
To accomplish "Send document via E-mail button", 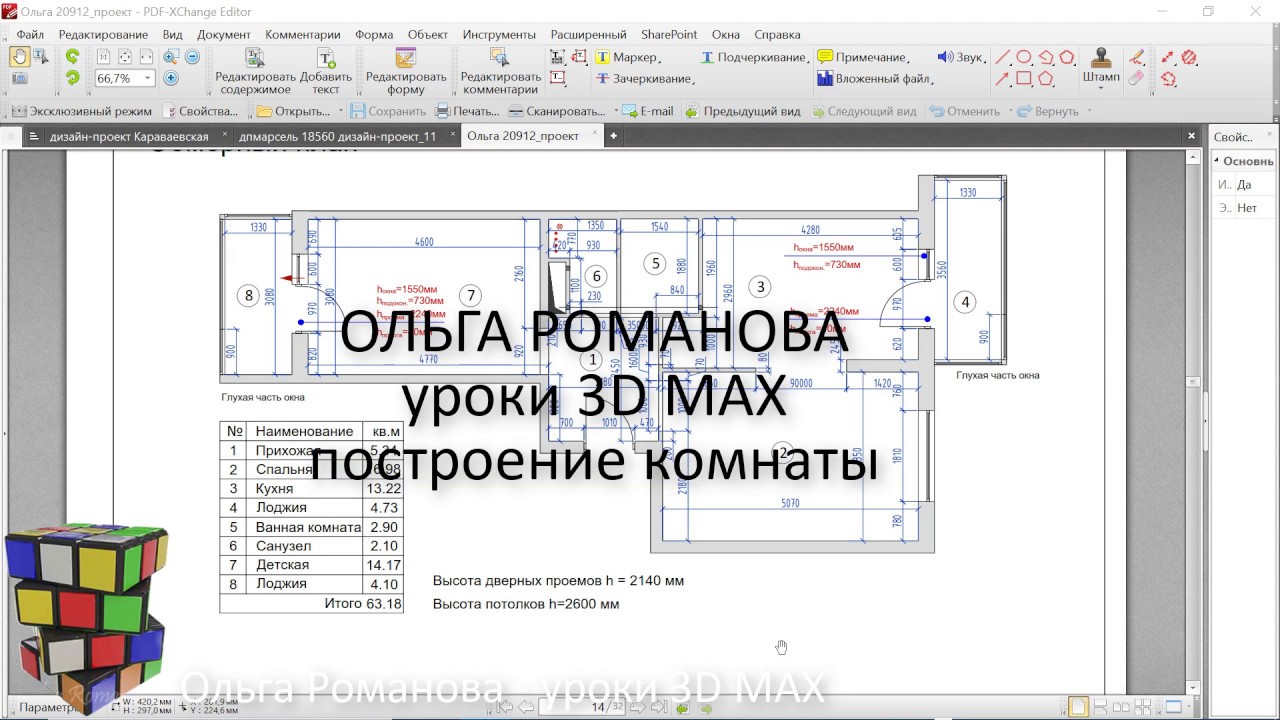I will coord(648,111).
